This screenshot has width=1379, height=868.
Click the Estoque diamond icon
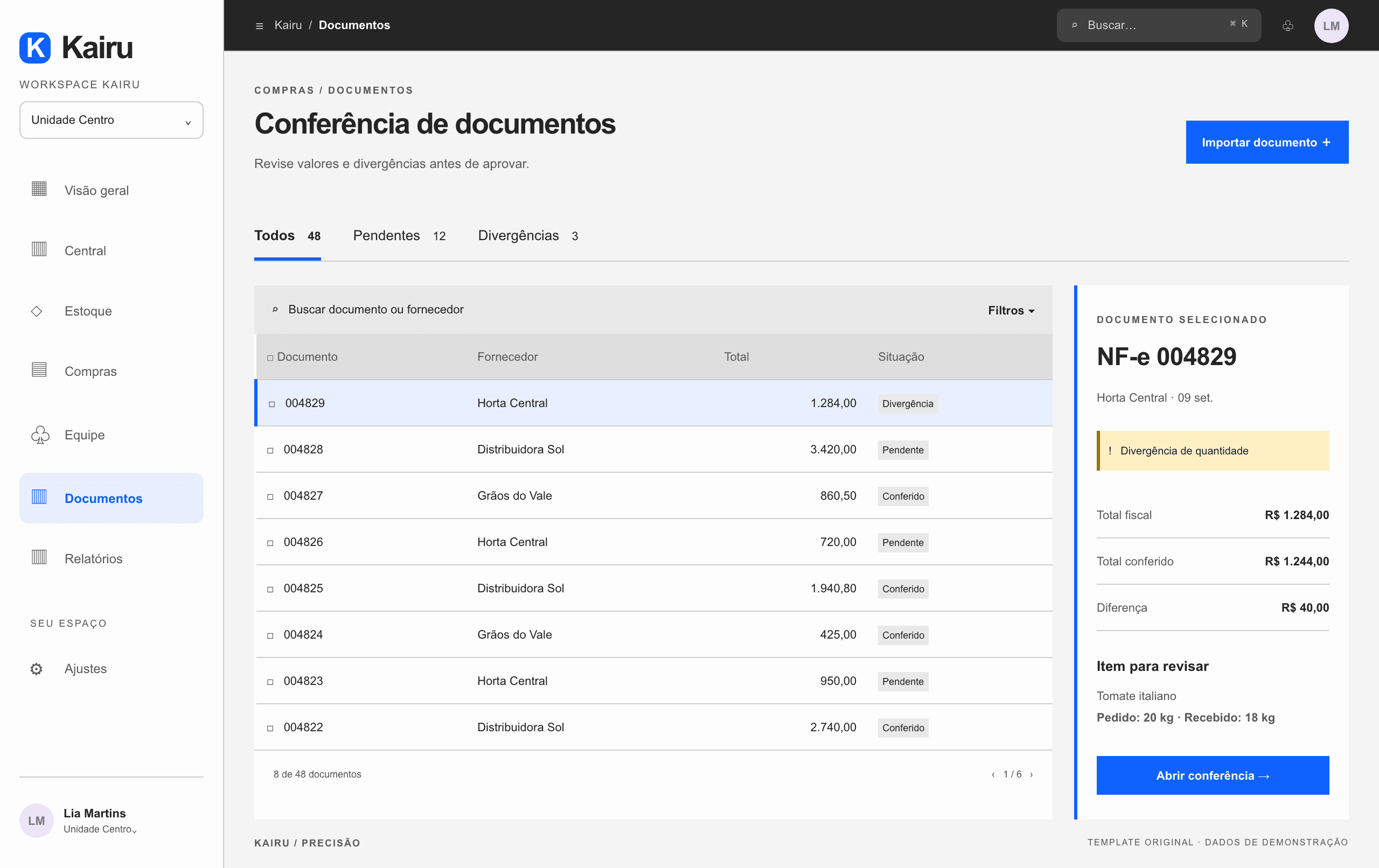coord(37,311)
